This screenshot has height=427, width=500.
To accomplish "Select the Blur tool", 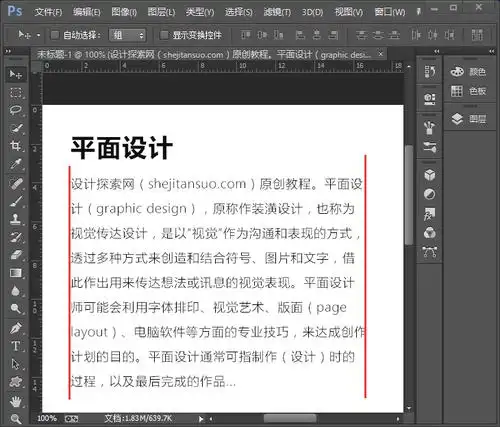I will click(x=16, y=291).
